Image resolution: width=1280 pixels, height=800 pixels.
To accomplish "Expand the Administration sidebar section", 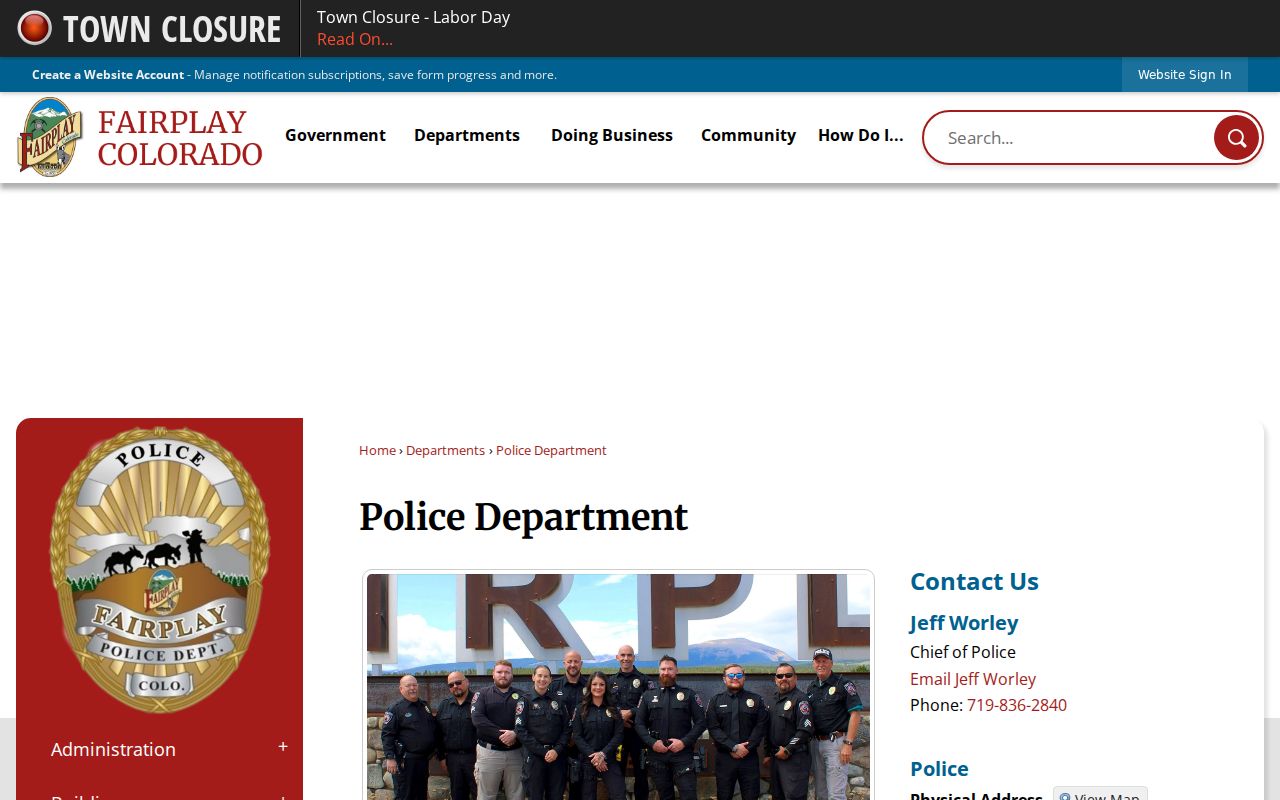I will [x=283, y=747].
